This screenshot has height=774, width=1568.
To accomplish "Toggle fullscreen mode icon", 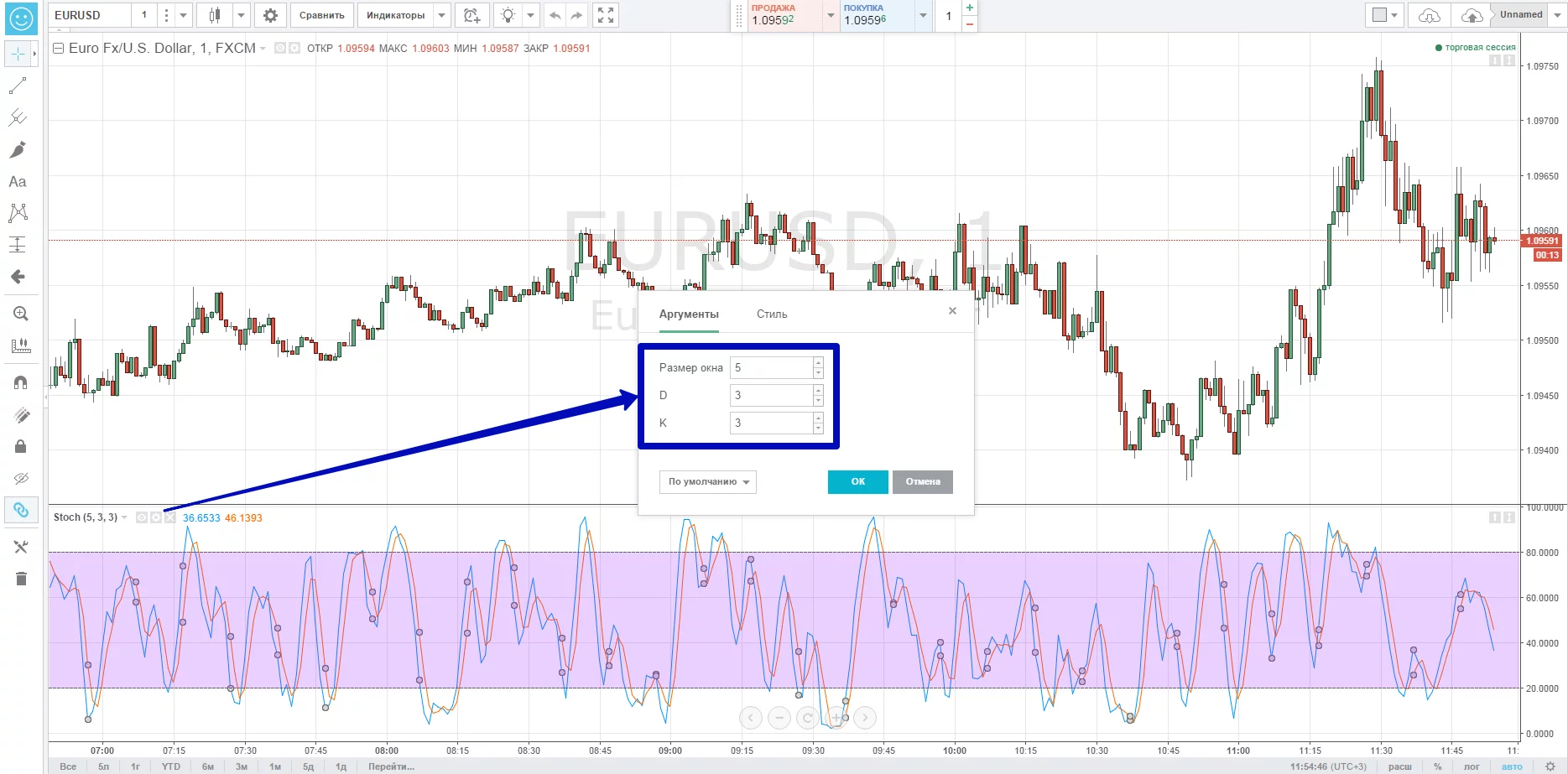I will [x=606, y=15].
